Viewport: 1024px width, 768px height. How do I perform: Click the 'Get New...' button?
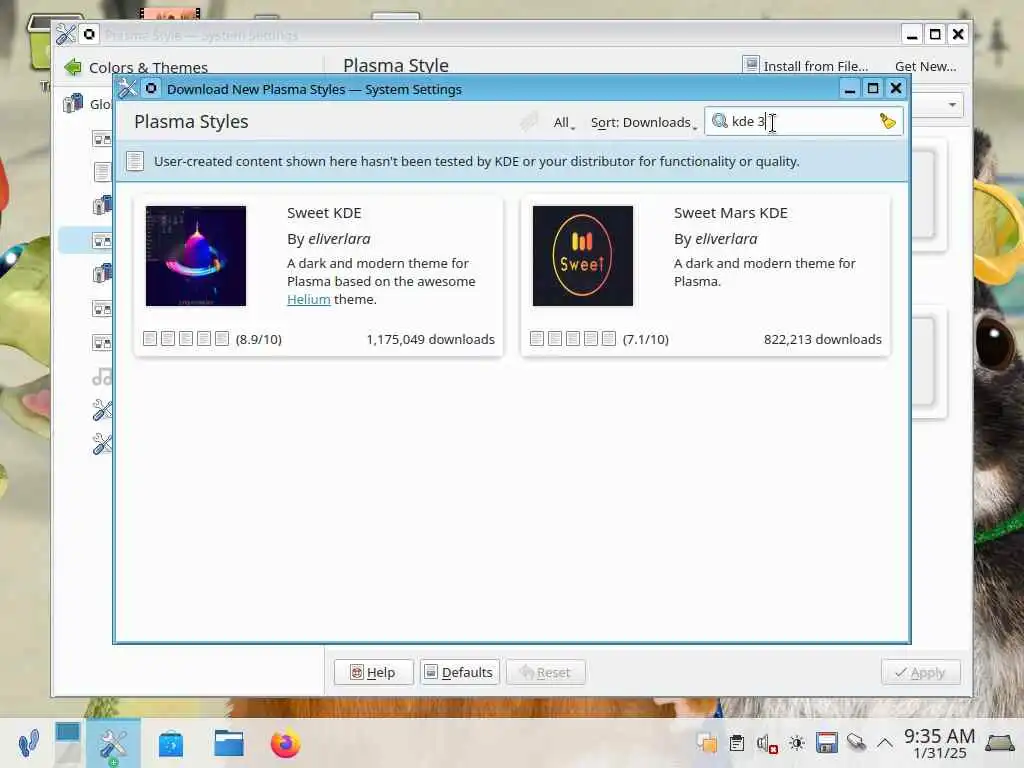[x=925, y=66]
